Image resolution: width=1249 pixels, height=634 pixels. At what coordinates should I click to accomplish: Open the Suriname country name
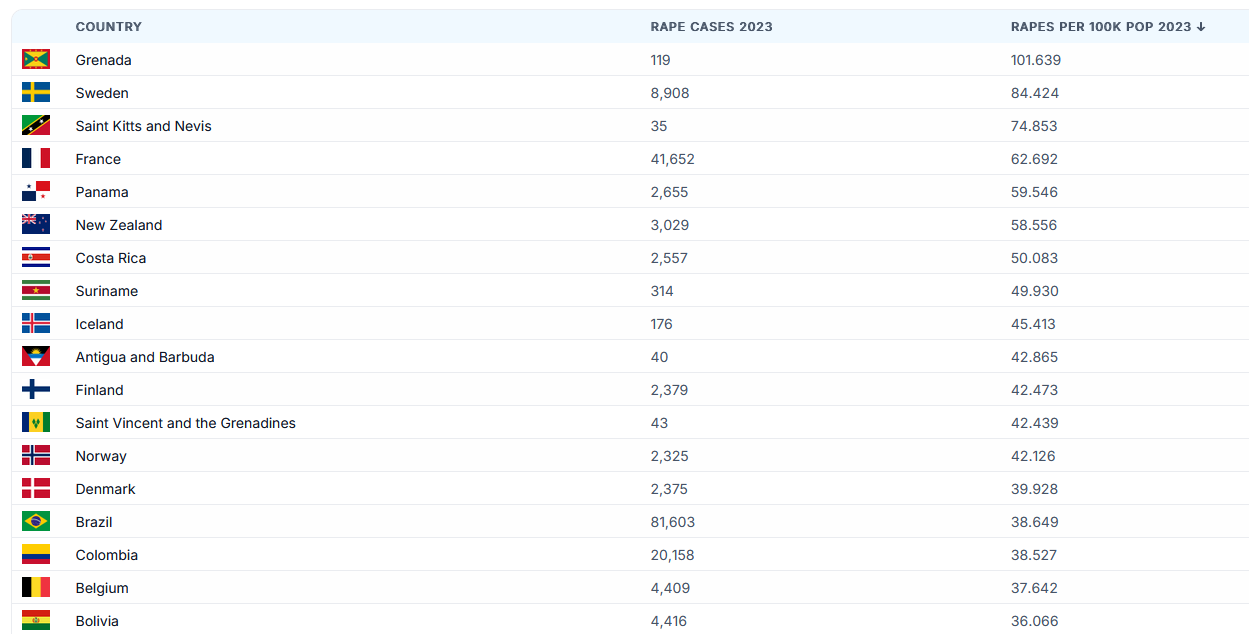[x=107, y=291]
